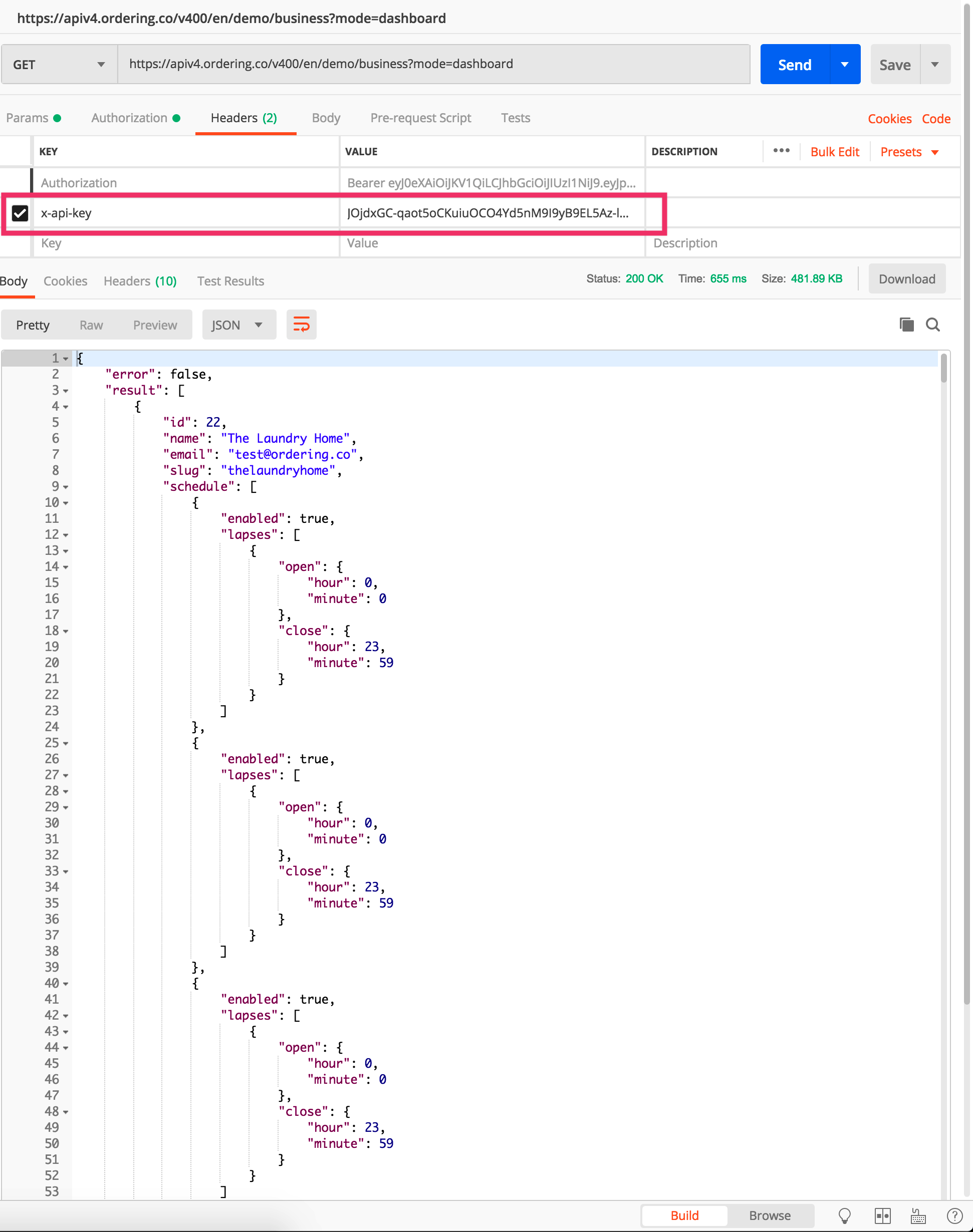
Task: Switch to the Pre-request Script tab
Action: [x=420, y=118]
